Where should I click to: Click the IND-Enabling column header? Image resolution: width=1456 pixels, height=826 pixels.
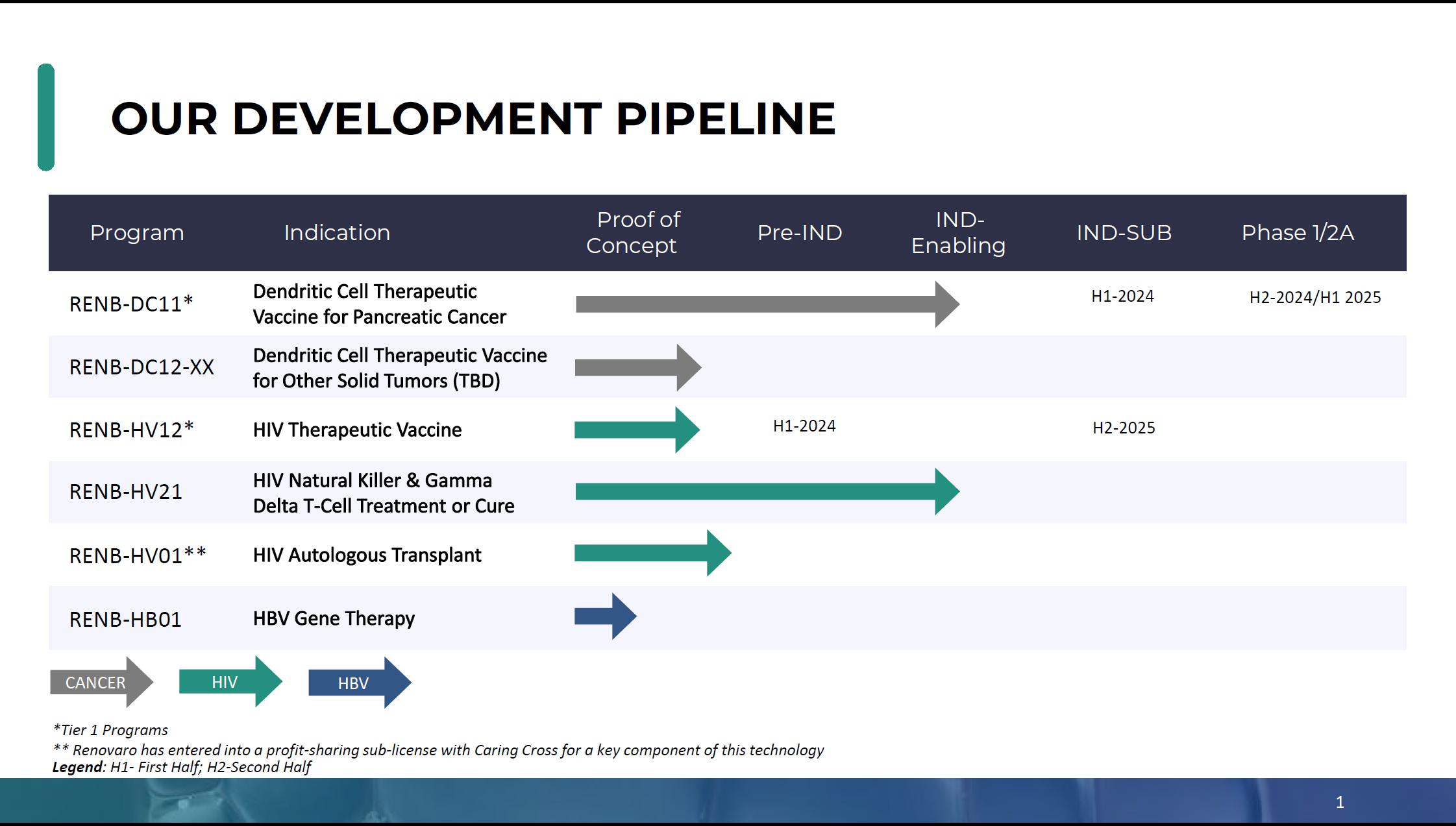958,233
